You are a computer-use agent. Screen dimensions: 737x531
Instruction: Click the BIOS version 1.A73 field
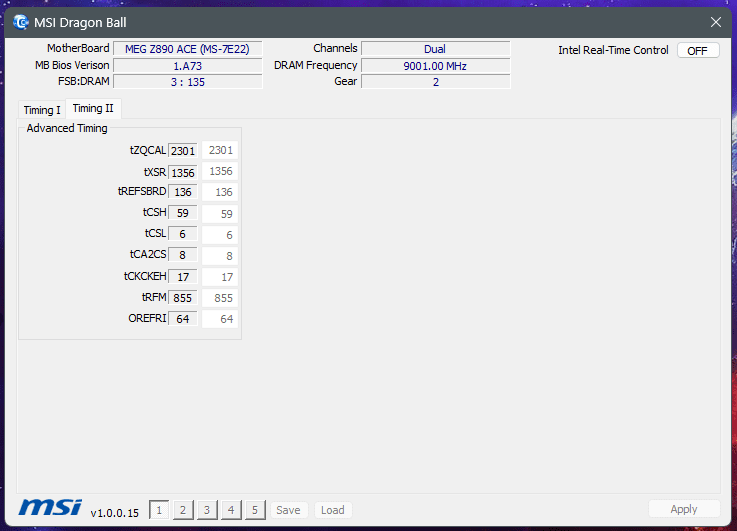(188, 66)
